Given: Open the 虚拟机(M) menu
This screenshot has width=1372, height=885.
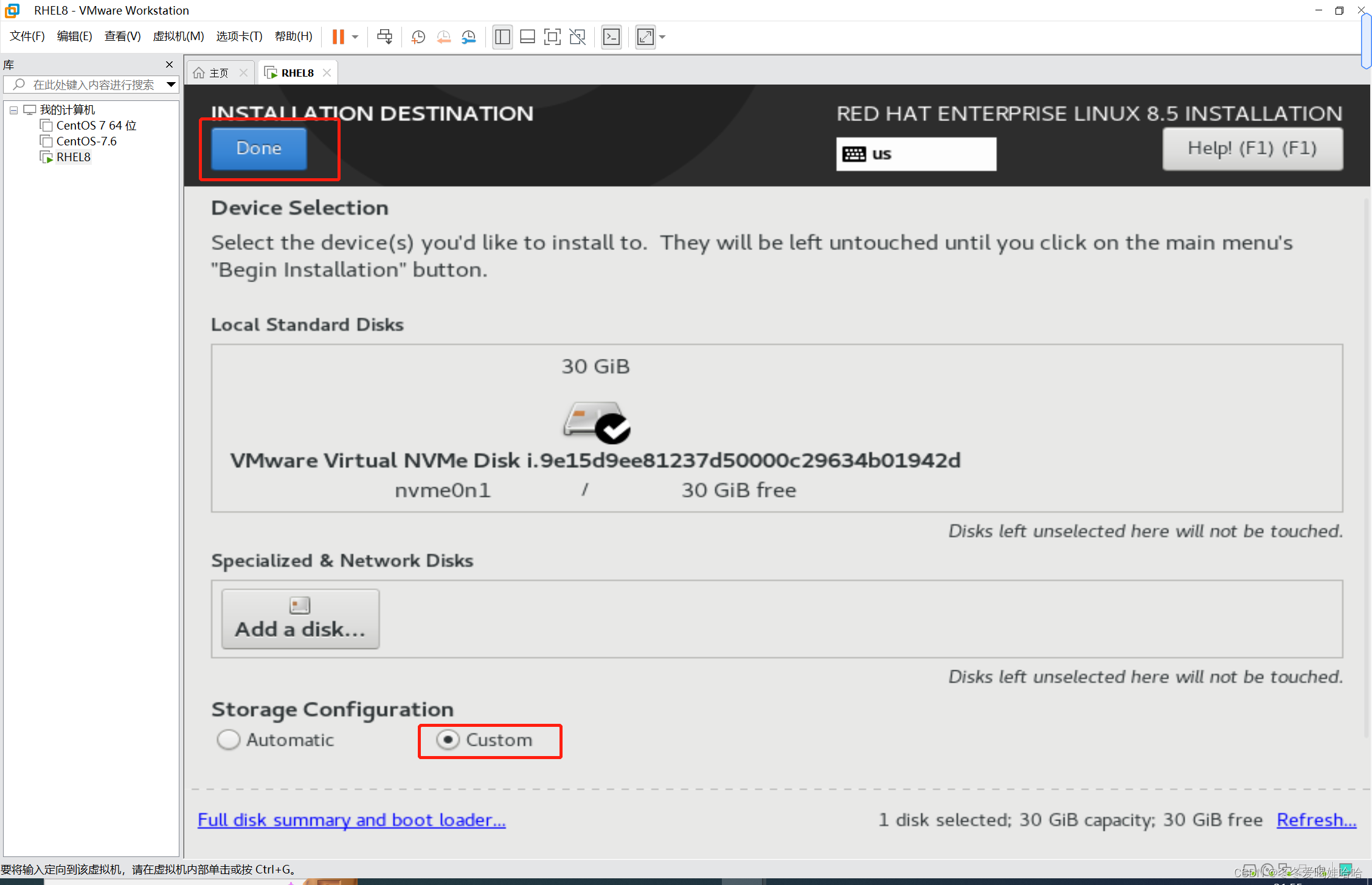Looking at the screenshot, I should pyautogui.click(x=178, y=36).
